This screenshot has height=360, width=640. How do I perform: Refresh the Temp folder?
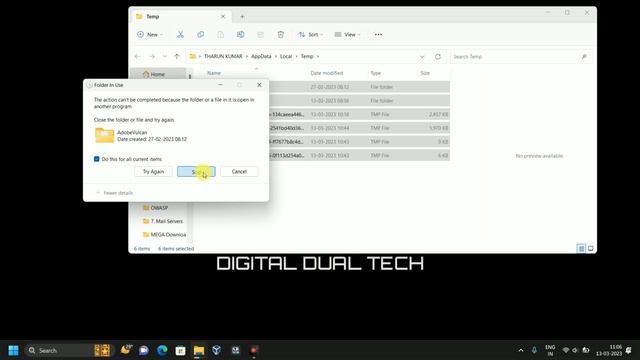[438, 57]
